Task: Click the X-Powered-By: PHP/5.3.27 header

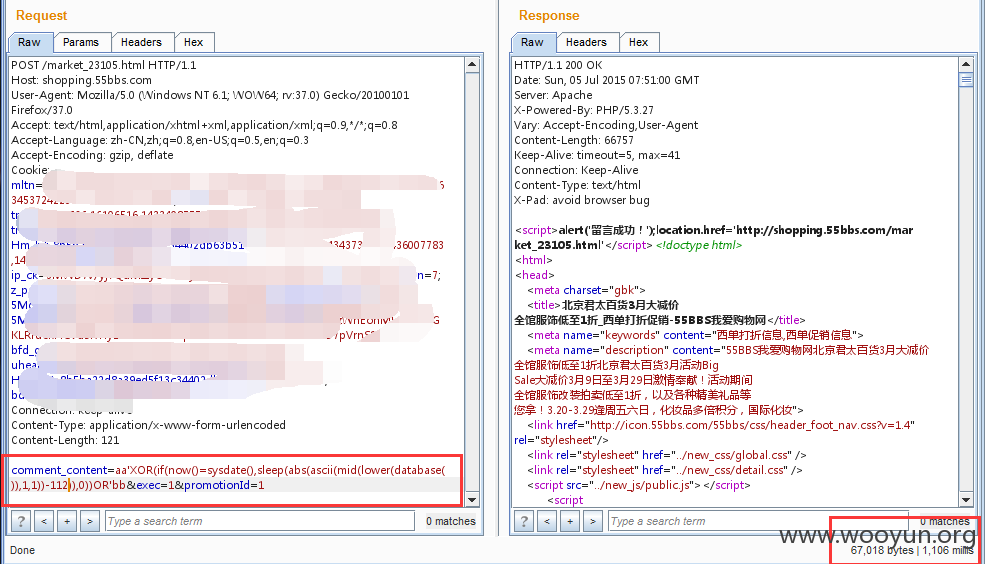Action: (x=584, y=110)
